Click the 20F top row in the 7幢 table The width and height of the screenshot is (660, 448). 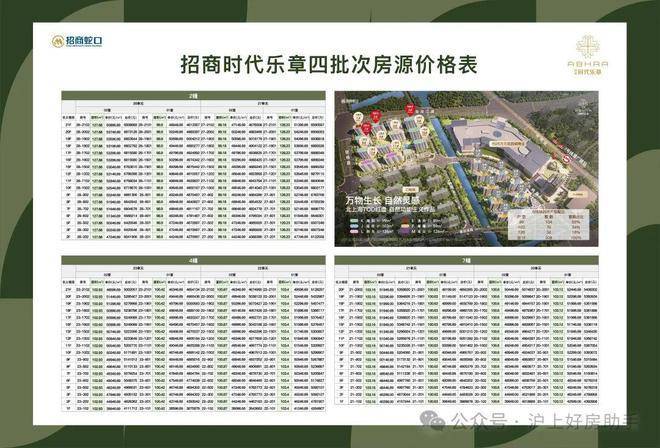tap(466, 290)
